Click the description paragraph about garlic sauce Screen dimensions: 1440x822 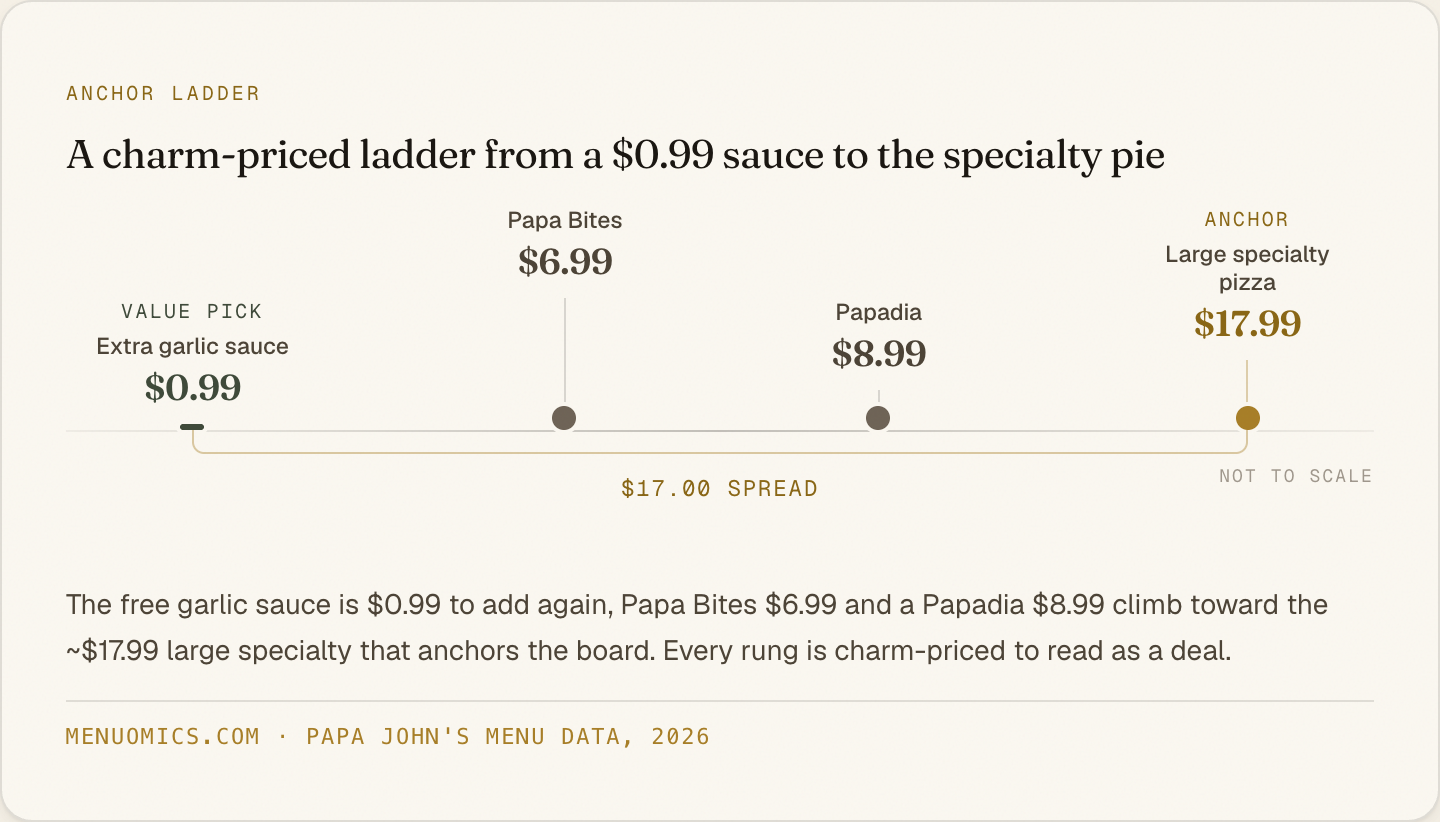click(x=697, y=628)
